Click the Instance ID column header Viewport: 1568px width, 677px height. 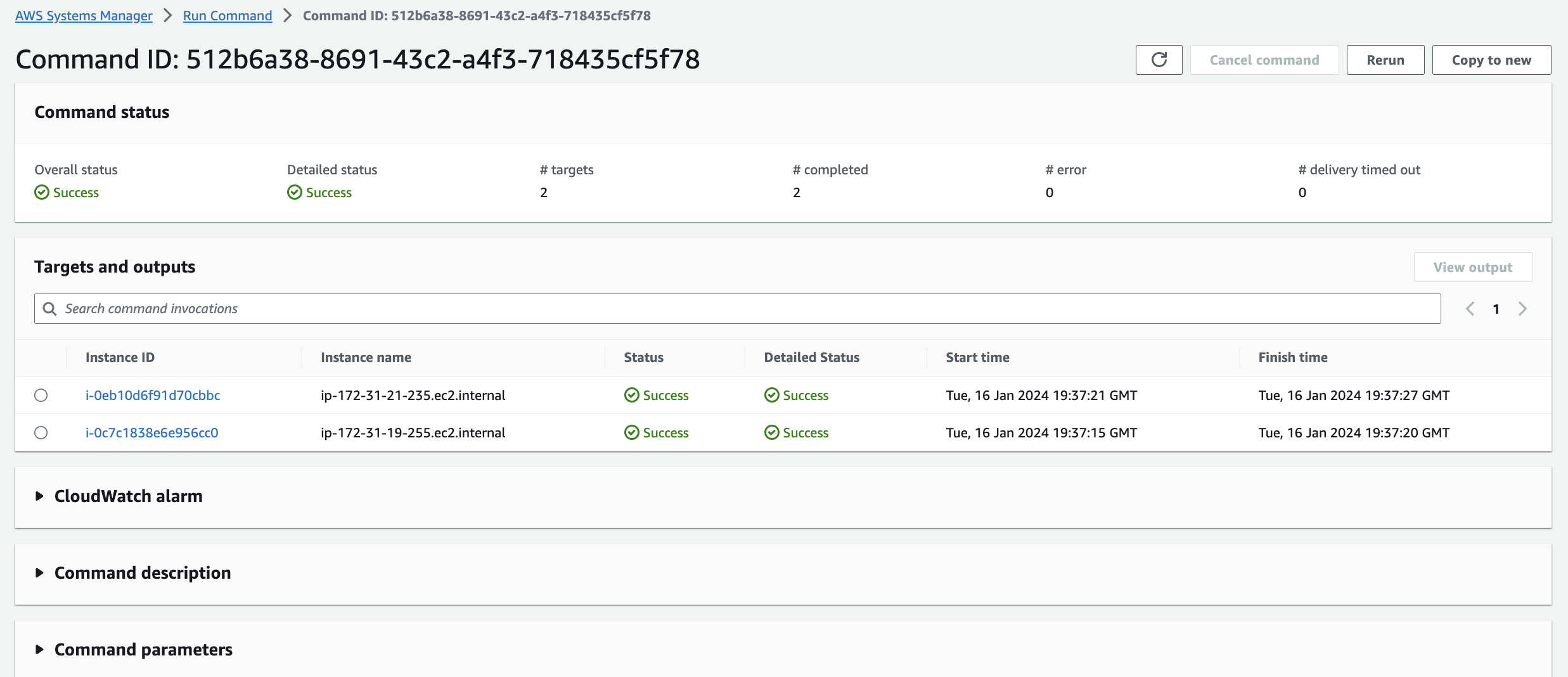(x=120, y=358)
